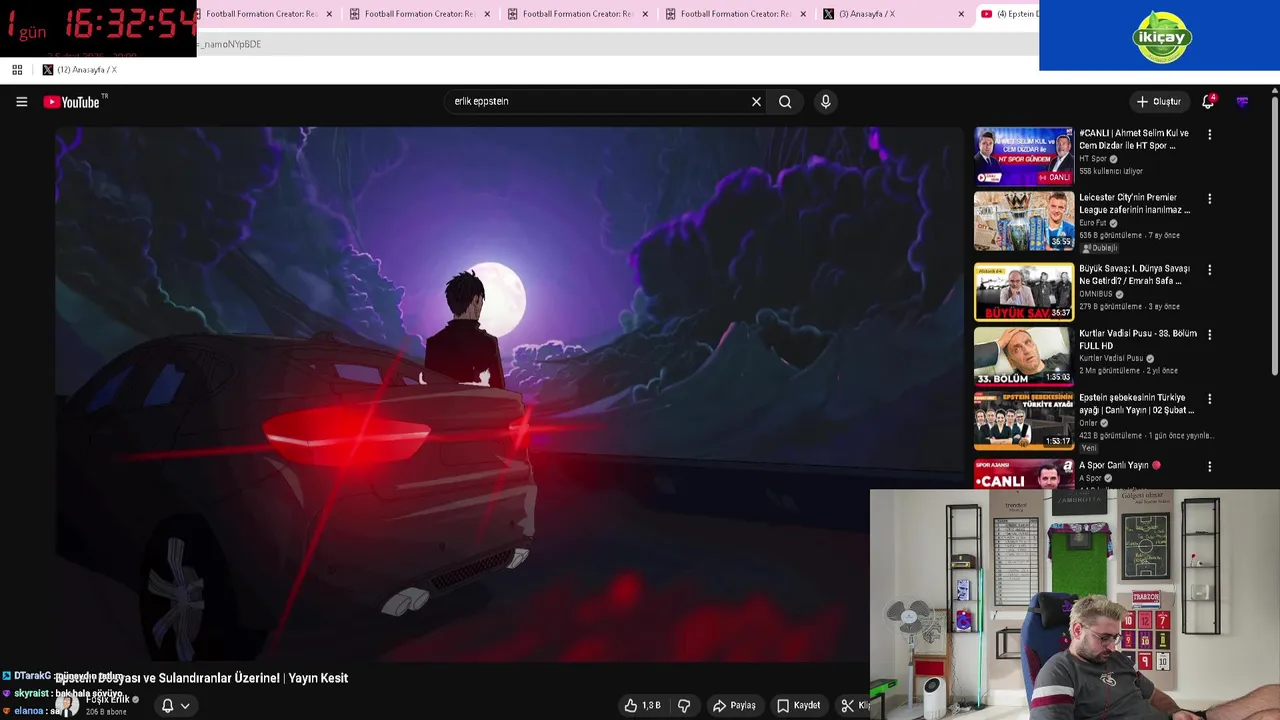The width and height of the screenshot is (1280, 720).
Task: Play the Leicester City Premier League thumbnail
Action: pyautogui.click(x=1024, y=221)
